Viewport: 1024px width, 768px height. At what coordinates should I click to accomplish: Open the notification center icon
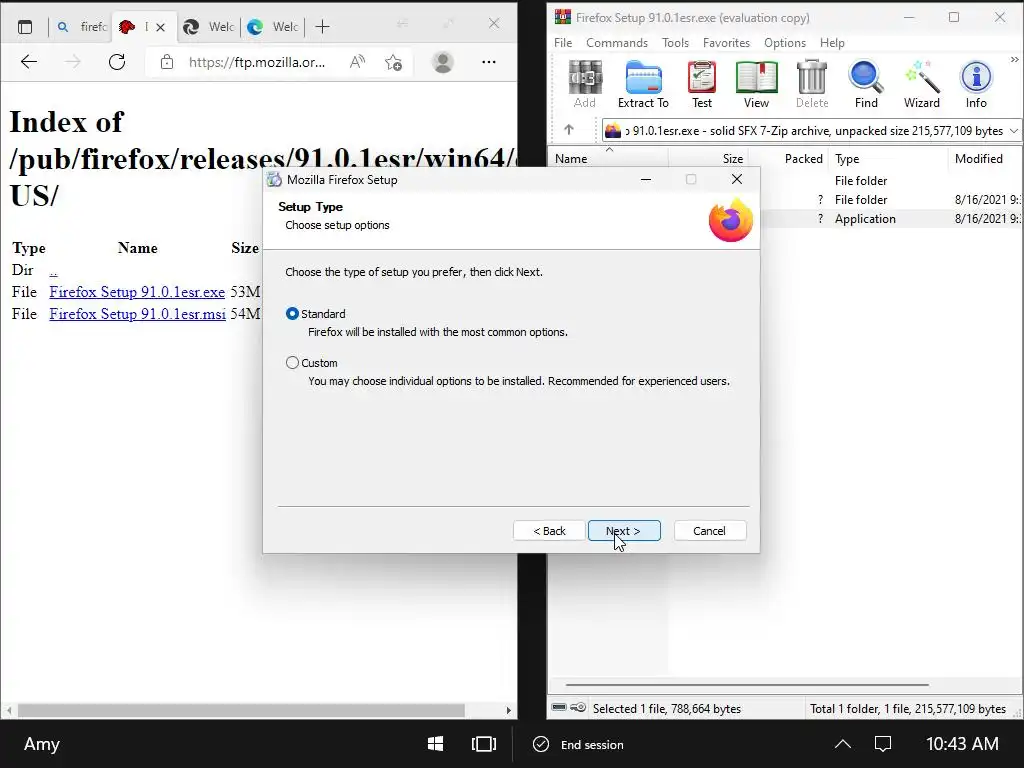tap(883, 744)
